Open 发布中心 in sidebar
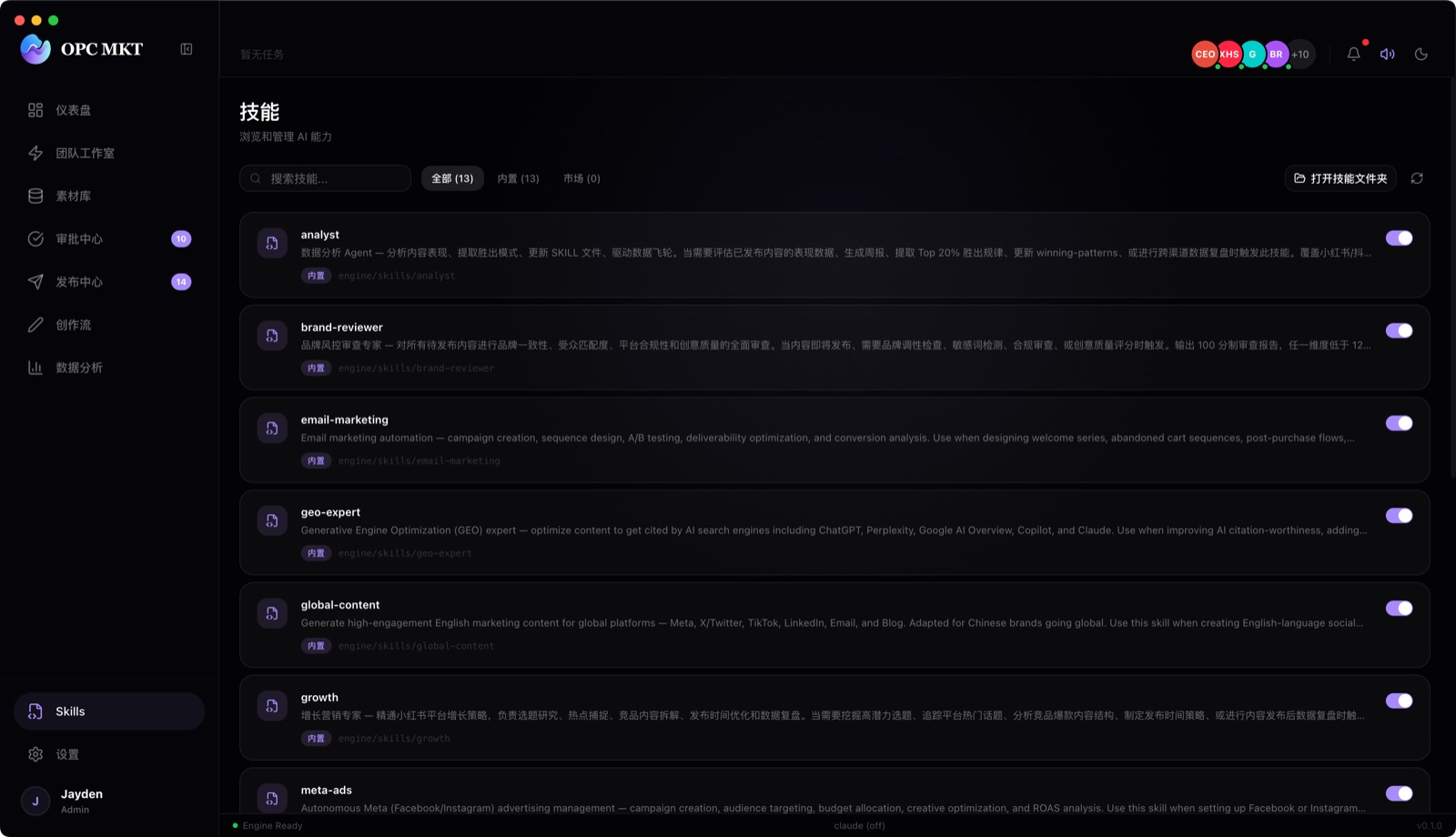This screenshot has width=1456, height=837. [109, 282]
